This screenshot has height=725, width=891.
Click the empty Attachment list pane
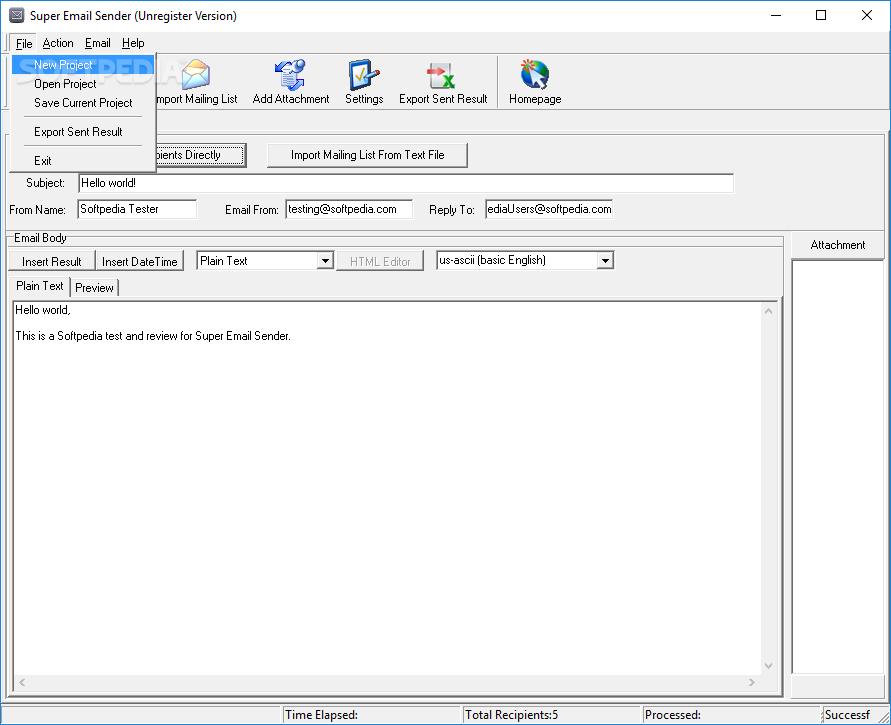coord(838,466)
